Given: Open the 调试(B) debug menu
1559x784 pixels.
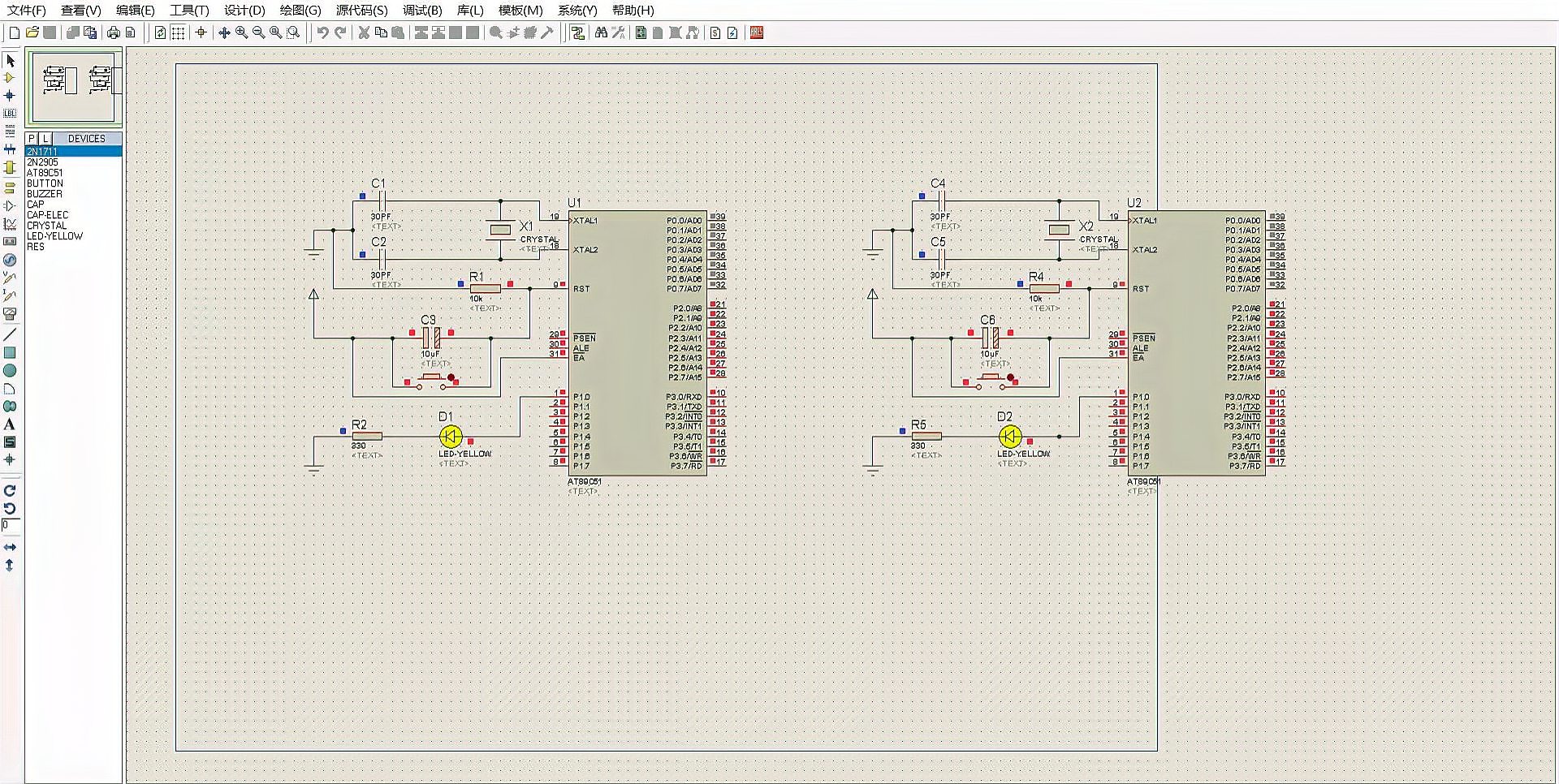Looking at the screenshot, I should [x=422, y=10].
